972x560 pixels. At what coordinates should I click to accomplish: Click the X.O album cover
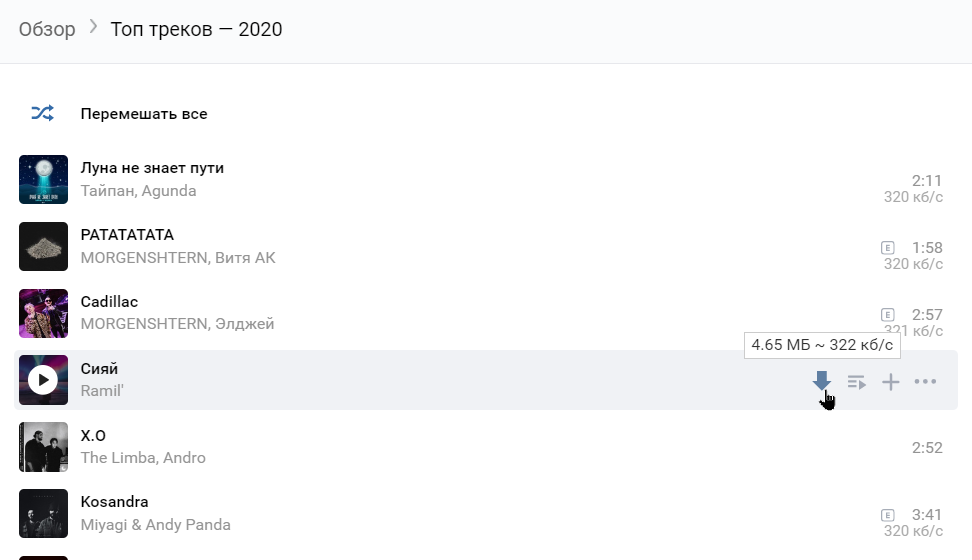pyautogui.click(x=43, y=447)
